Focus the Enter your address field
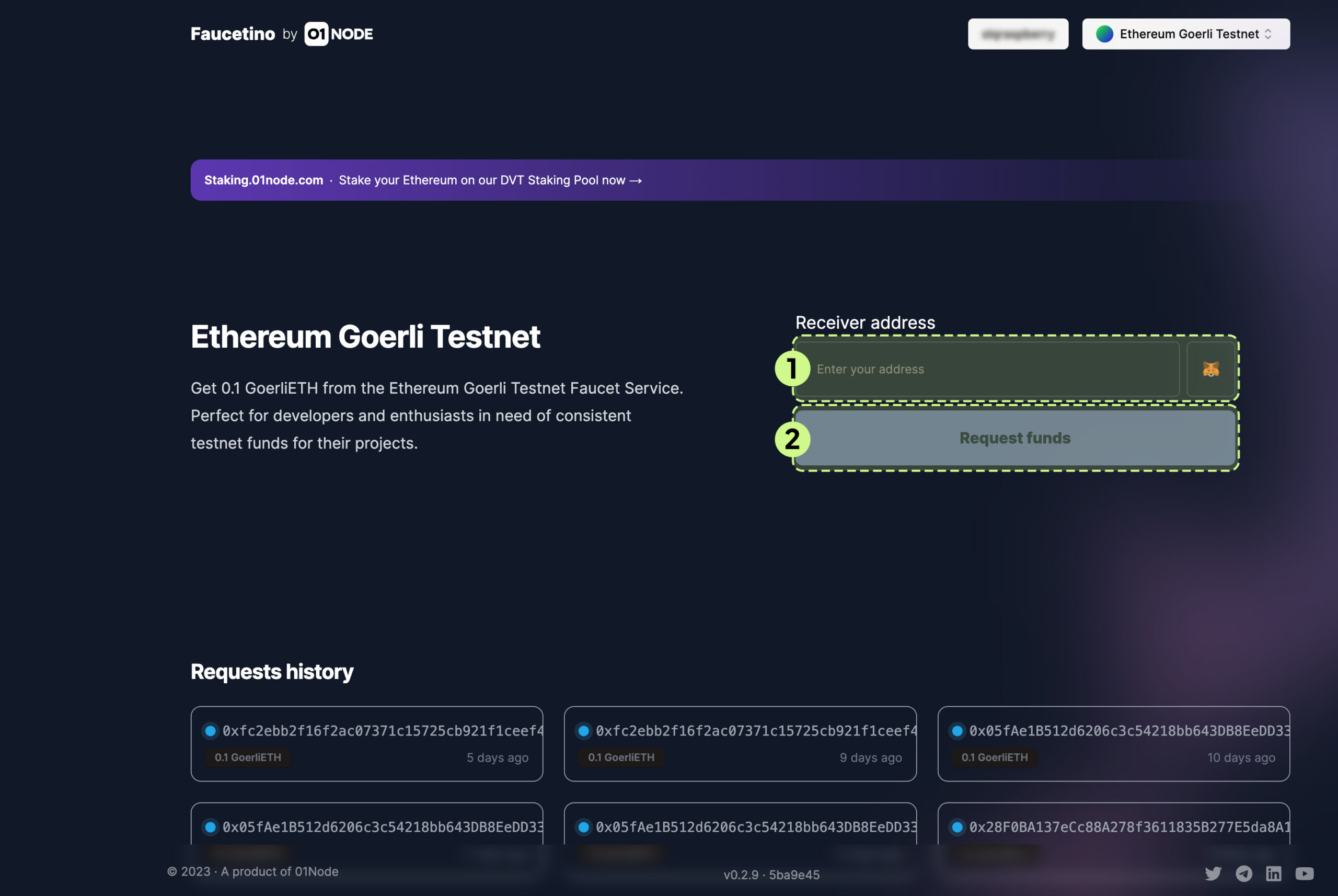This screenshot has width=1338, height=896. [x=987, y=369]
